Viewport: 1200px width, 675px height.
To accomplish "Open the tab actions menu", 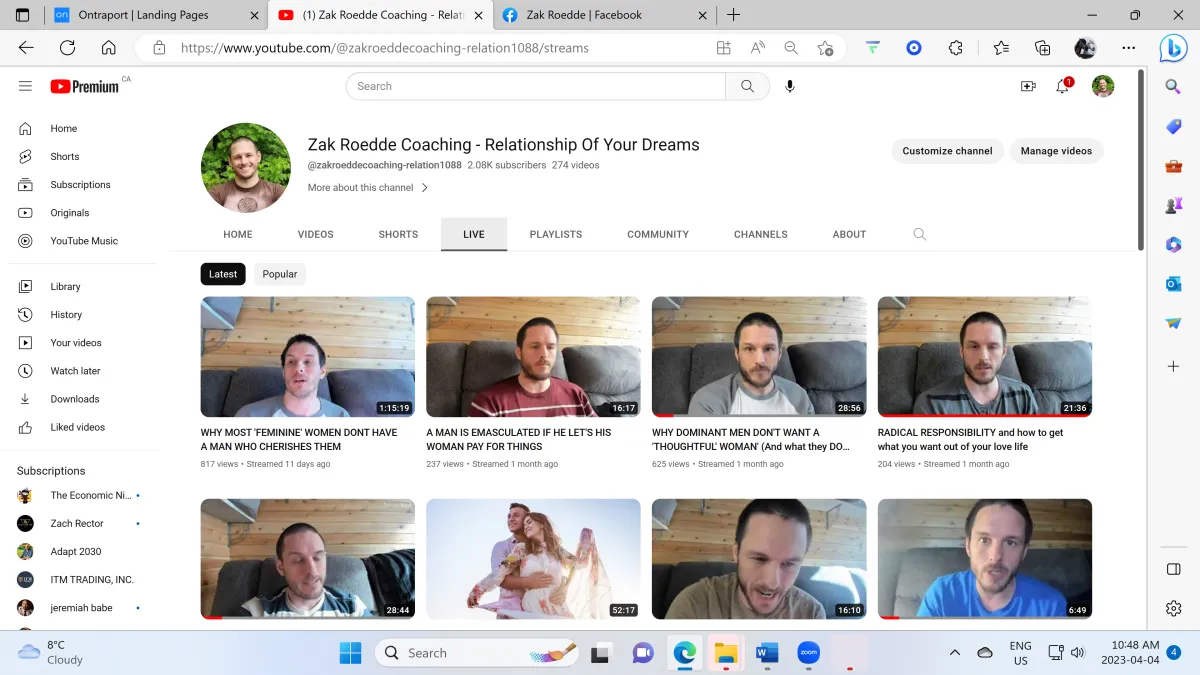I will (x=23, y=15).
